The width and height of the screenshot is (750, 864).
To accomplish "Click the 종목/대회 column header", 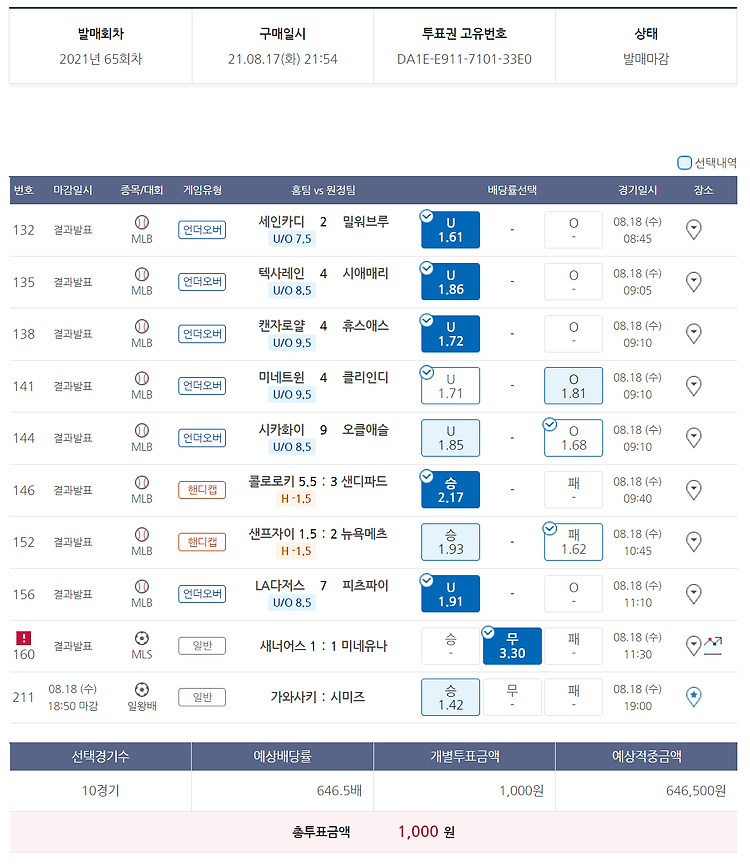I will (x=142, y=190).
